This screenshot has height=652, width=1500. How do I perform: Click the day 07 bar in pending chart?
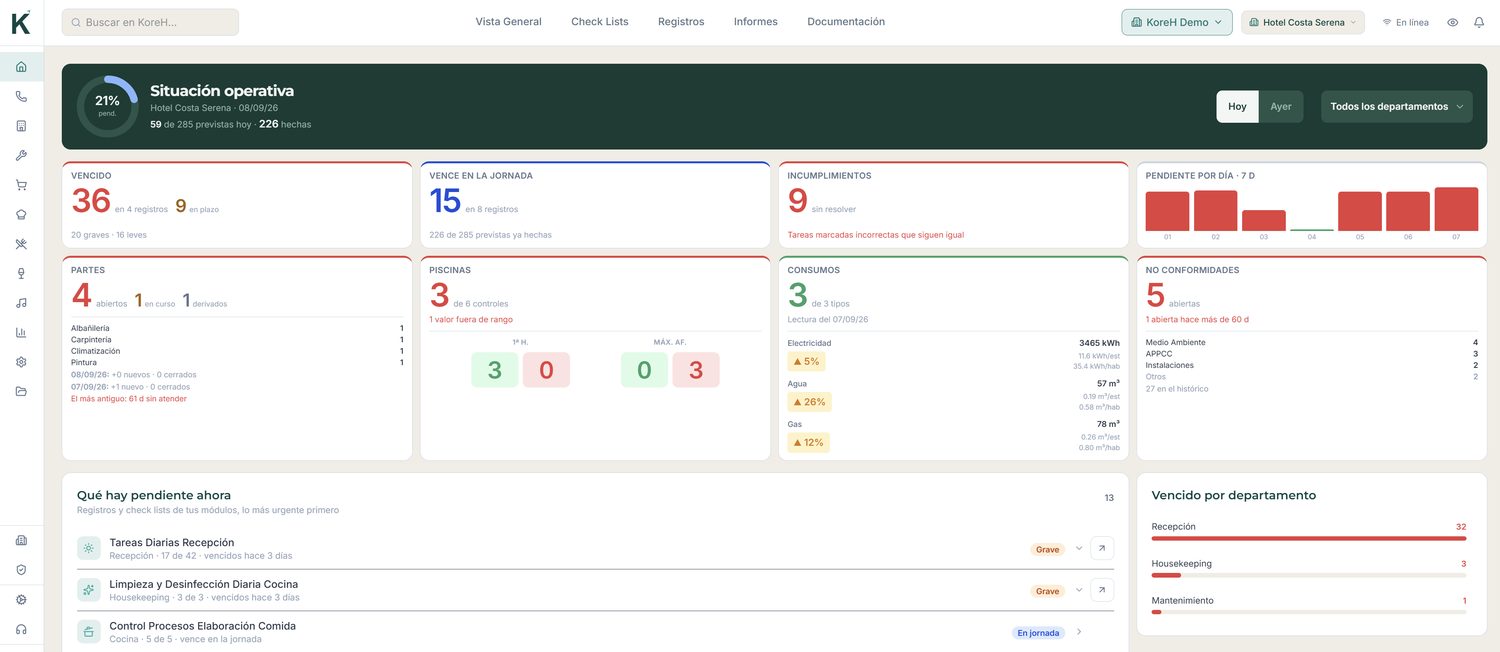[x=1456, y=209]
